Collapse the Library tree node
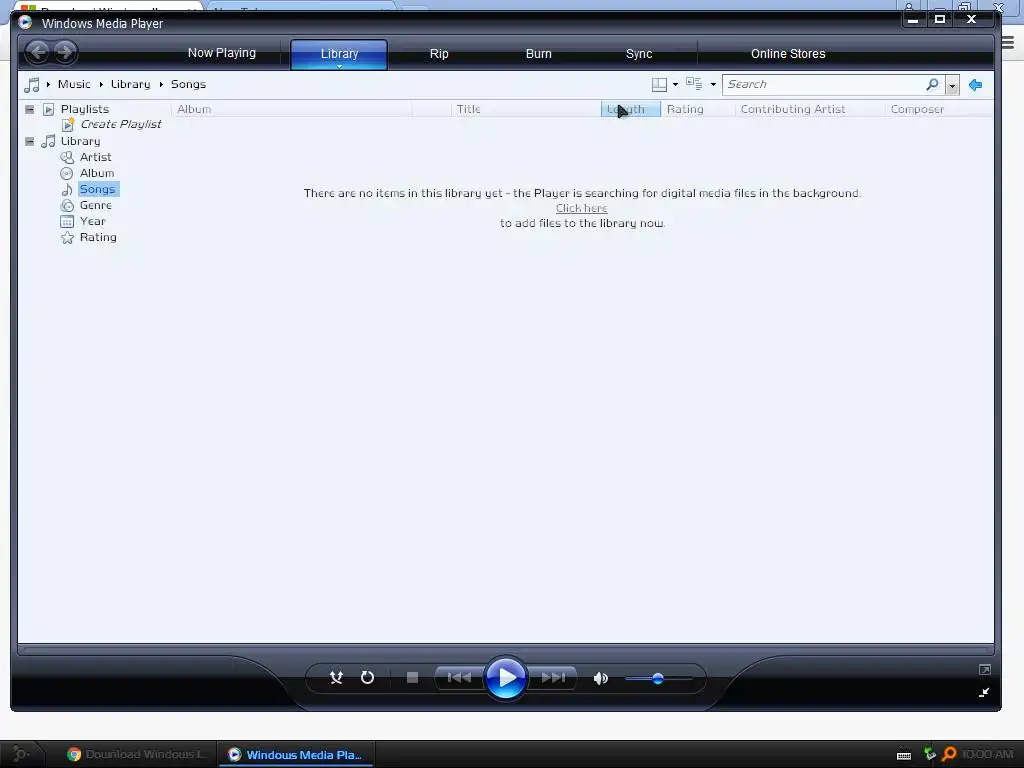 (x=29, y=141)
